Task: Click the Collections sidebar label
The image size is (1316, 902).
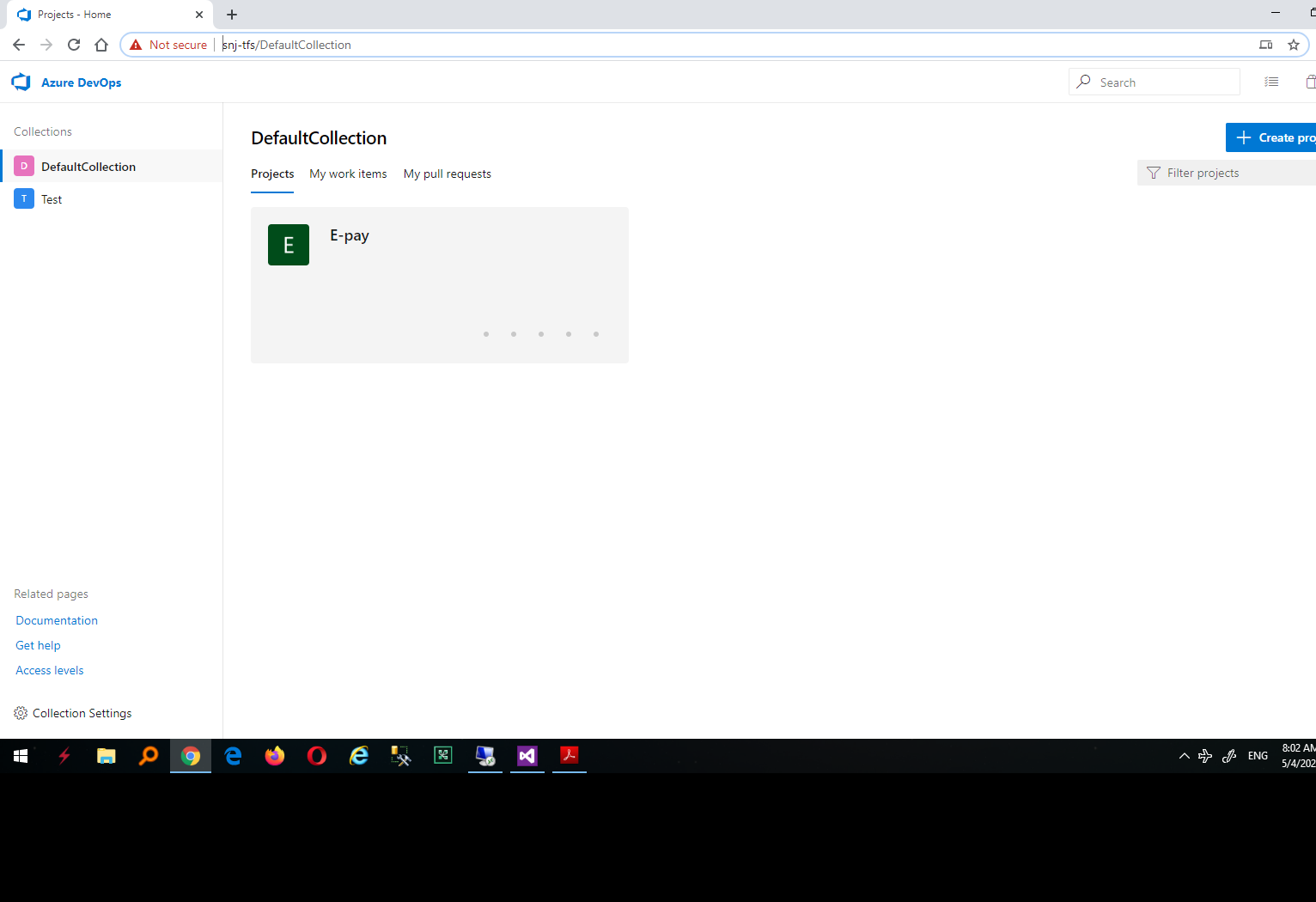Action: 43,131
